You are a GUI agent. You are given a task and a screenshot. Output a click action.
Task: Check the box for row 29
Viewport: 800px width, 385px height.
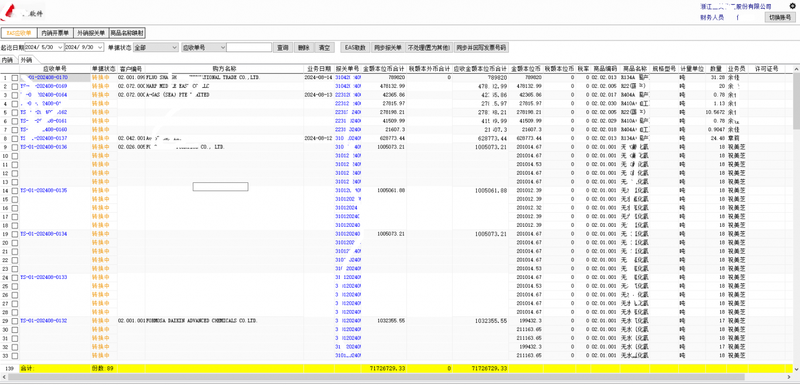coord(15,321)
